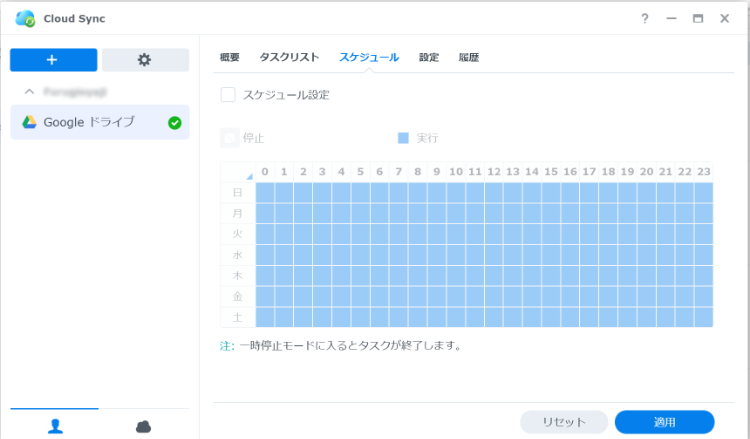Image resolution: width=750 pixels, height=439 pixels.
Task: Click the schedule grid select-all corner triangle
Action: [x=249, y=176]
